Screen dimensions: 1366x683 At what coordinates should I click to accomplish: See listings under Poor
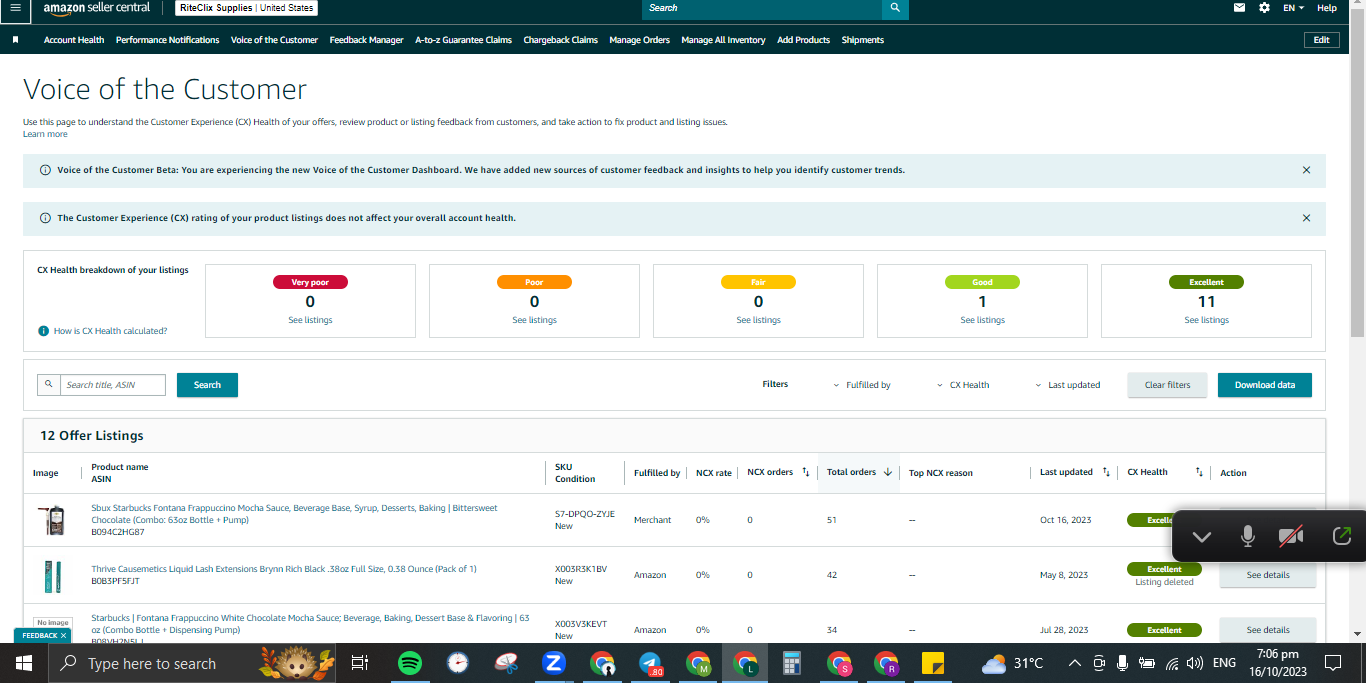[x=534, y=320]
